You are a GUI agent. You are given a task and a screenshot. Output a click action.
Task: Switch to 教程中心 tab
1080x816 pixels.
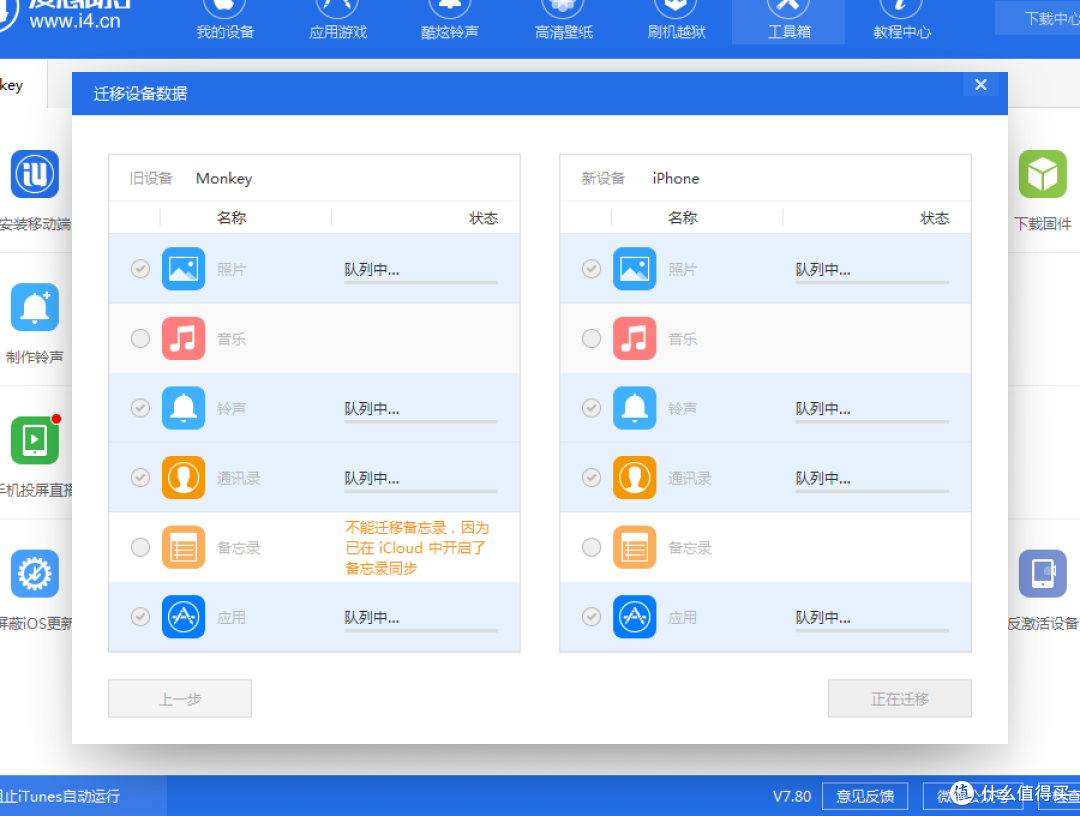click(902, 21)
